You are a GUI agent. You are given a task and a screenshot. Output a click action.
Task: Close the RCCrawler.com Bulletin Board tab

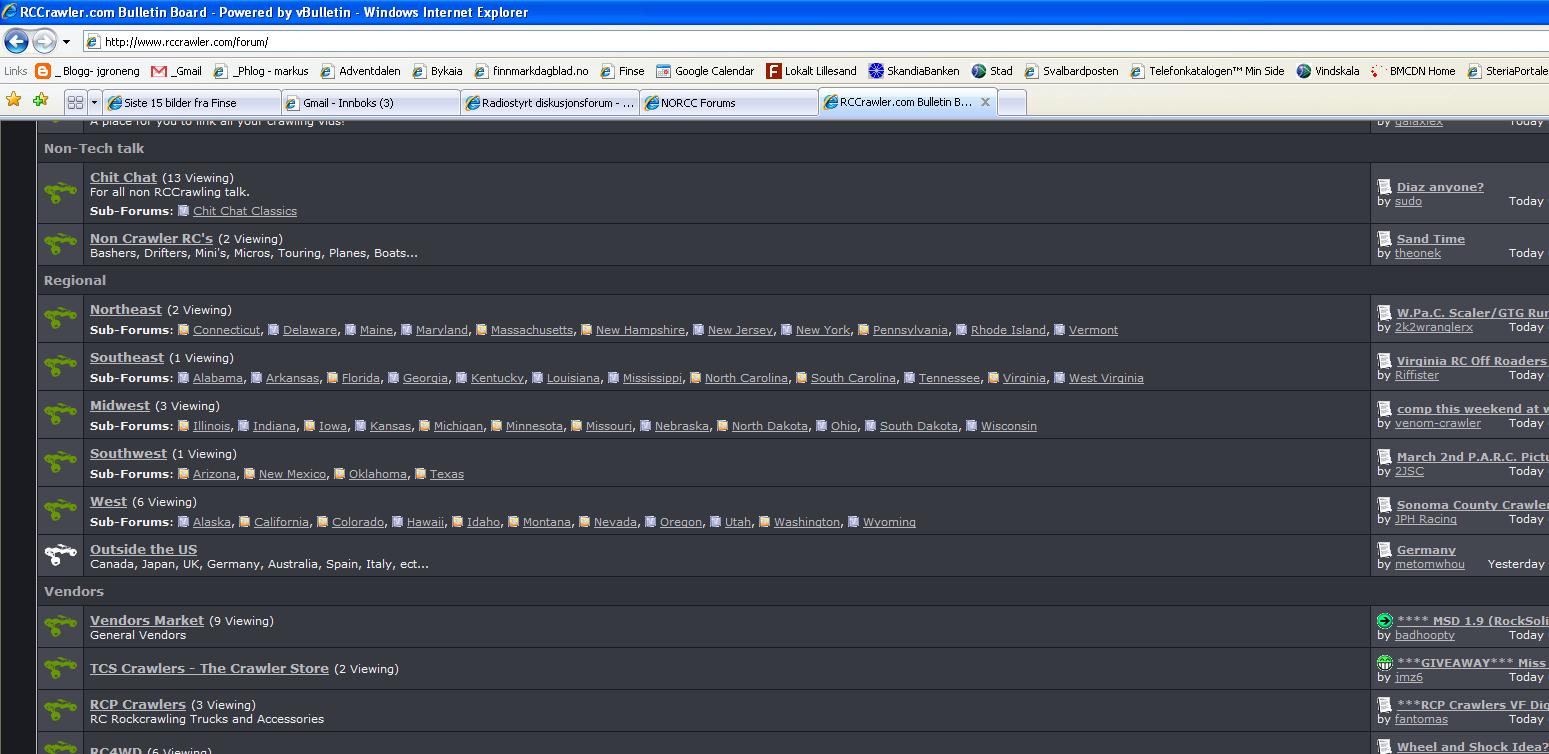coord(985,102)
